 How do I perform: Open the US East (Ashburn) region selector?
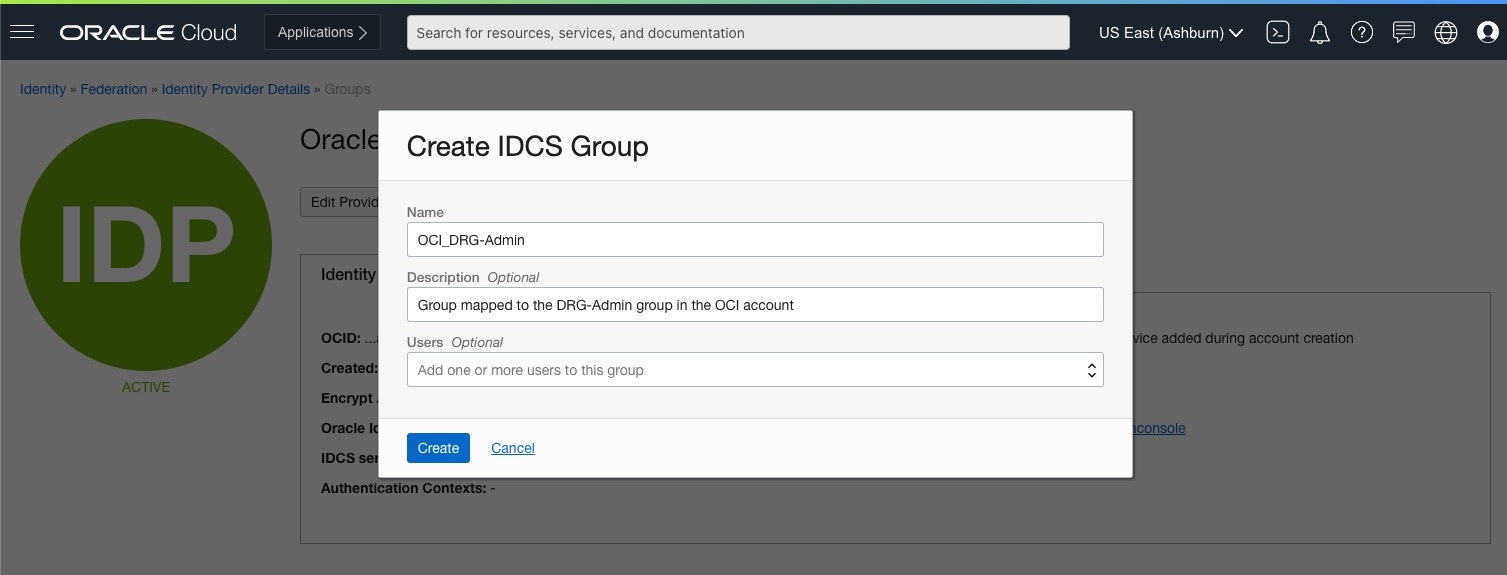coord(1171,32)
